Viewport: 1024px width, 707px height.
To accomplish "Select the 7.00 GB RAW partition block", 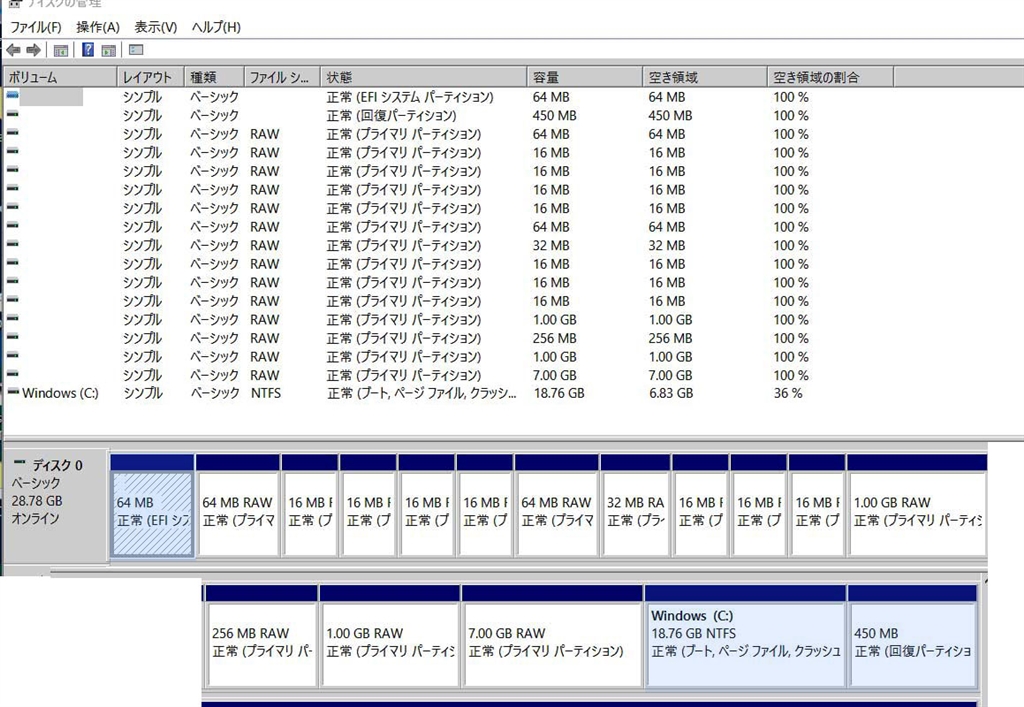I will click(552, 643).
